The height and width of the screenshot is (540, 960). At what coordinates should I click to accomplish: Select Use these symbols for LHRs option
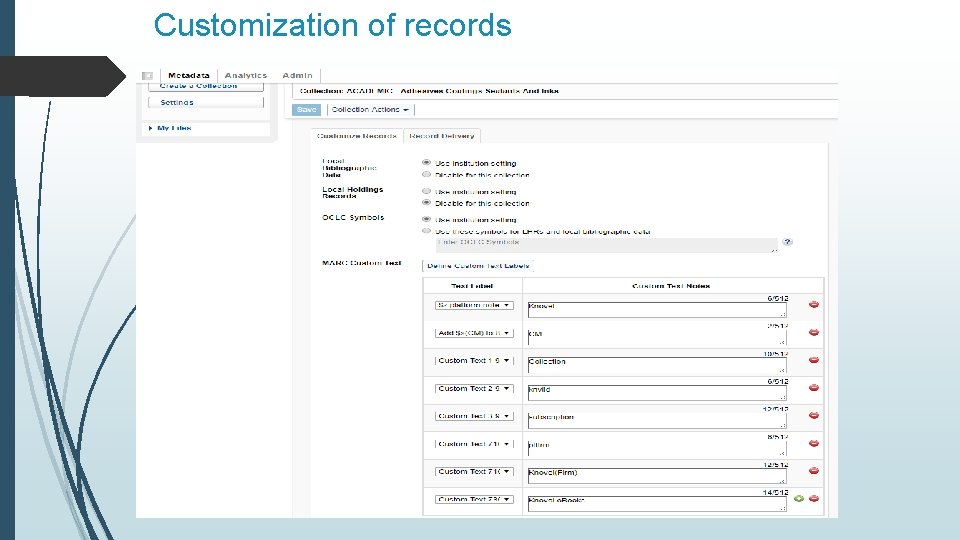point(427,231)
